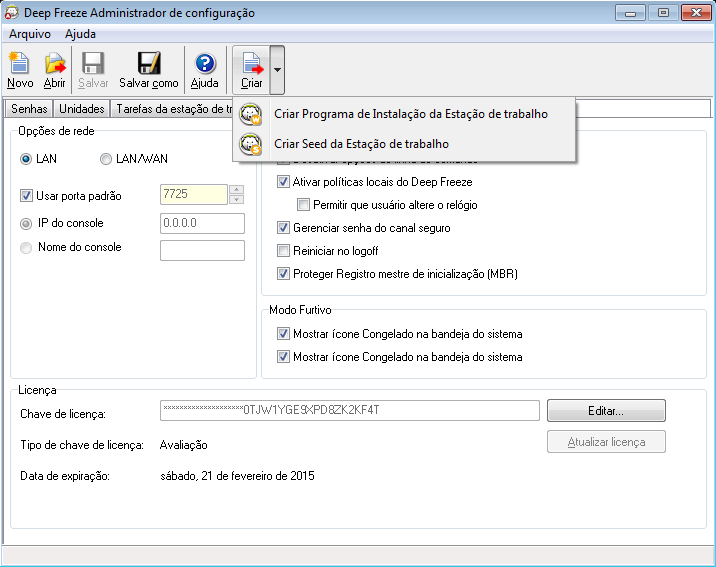Switch to the Unidades tab
Image resolution: width=716 pixels, height=567 pixels.
click(x=82, y=109)
